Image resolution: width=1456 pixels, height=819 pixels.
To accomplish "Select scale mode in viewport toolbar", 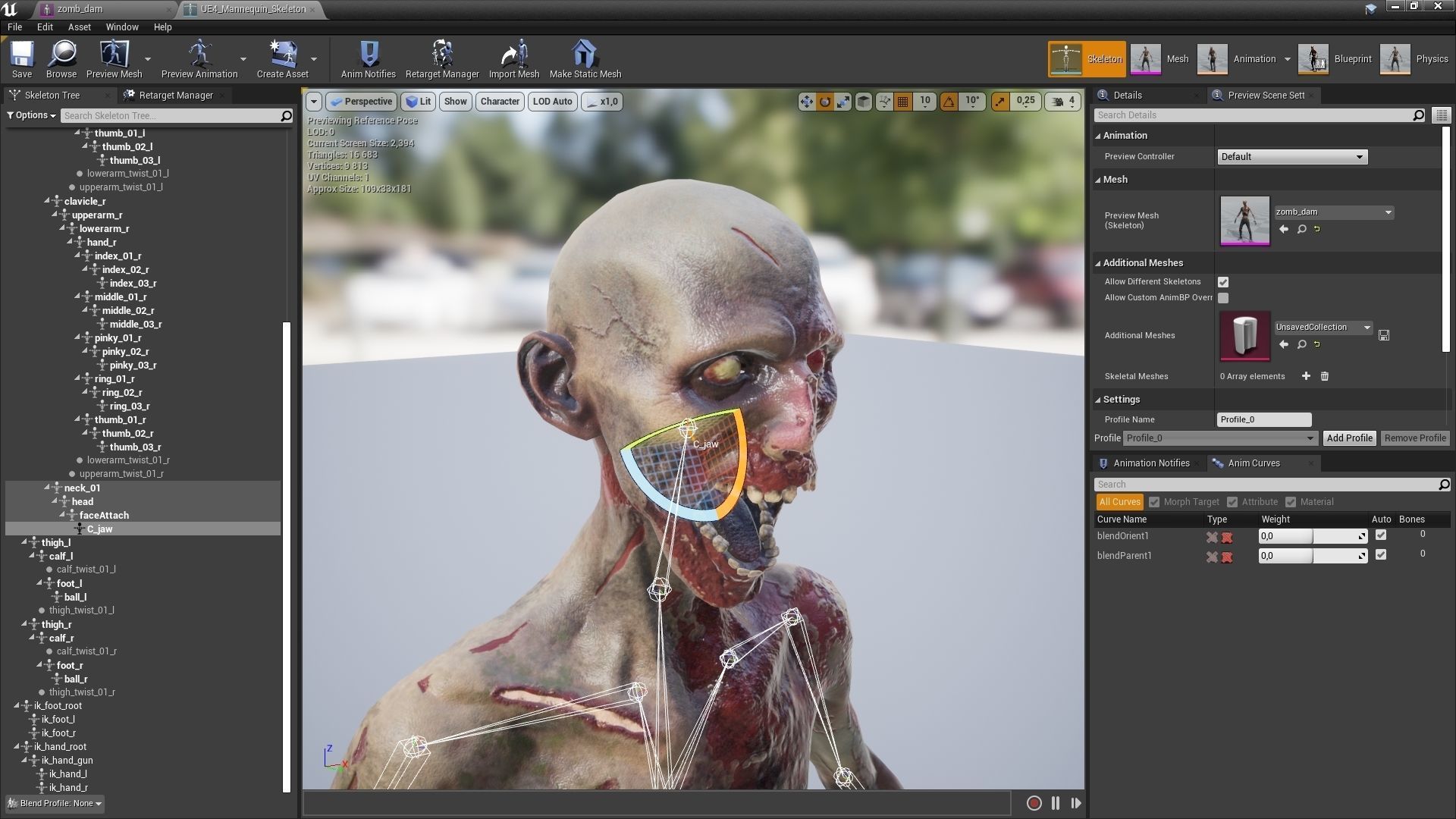I will click(843, 102).
